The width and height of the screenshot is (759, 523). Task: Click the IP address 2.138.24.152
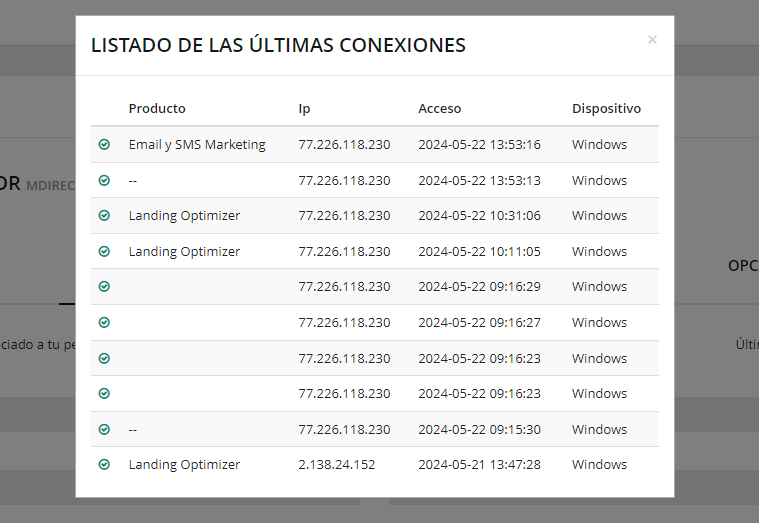(x=337, y=465)
